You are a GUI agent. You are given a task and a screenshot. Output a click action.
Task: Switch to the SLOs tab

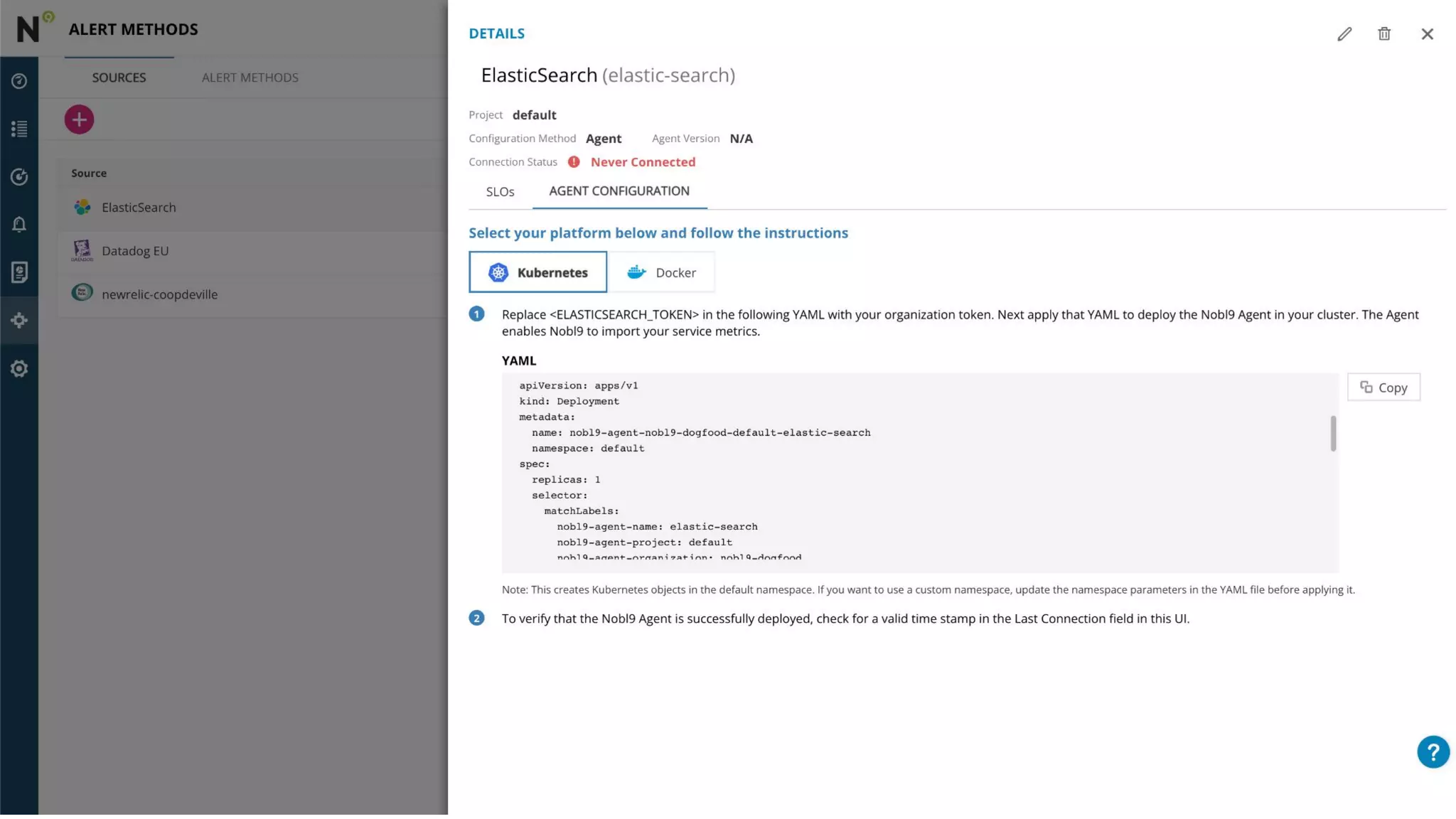coord(500,192)
